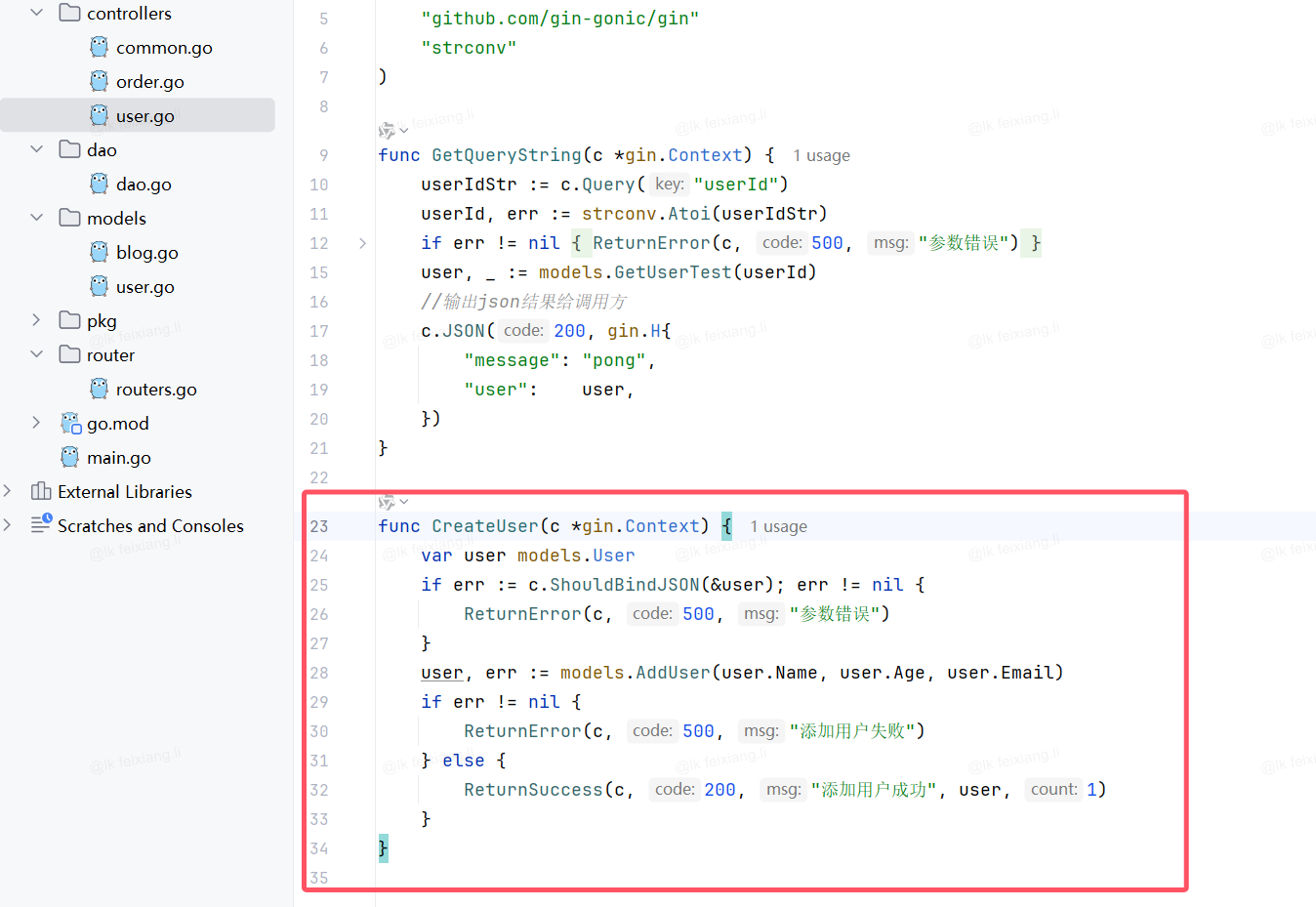Collapse the controllers folder
Image resolution: width=1316 pixels, height=907 pixels.
pyautogui.click(x=37, y=13)
